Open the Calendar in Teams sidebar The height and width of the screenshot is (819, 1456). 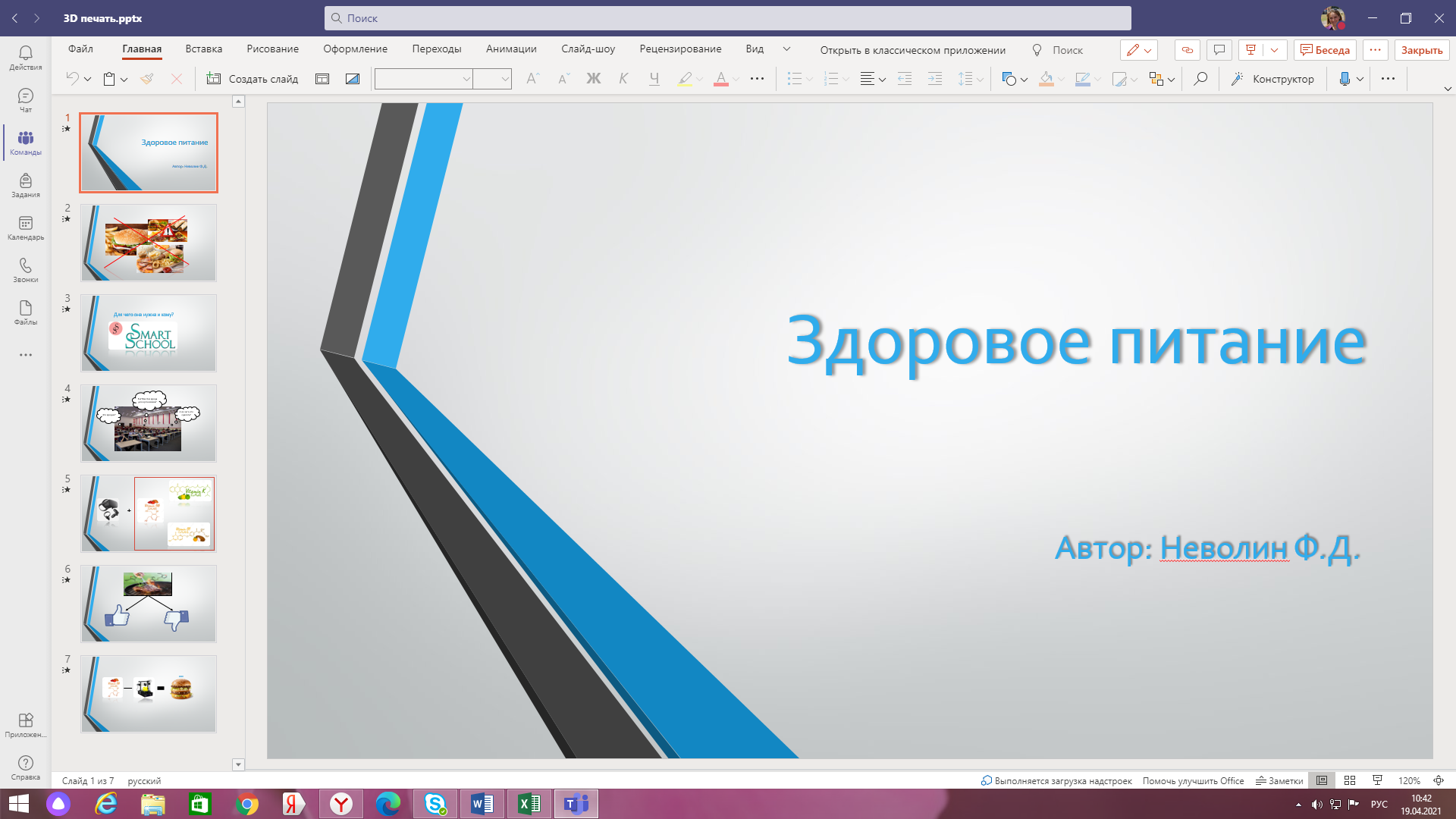[25, 227]
